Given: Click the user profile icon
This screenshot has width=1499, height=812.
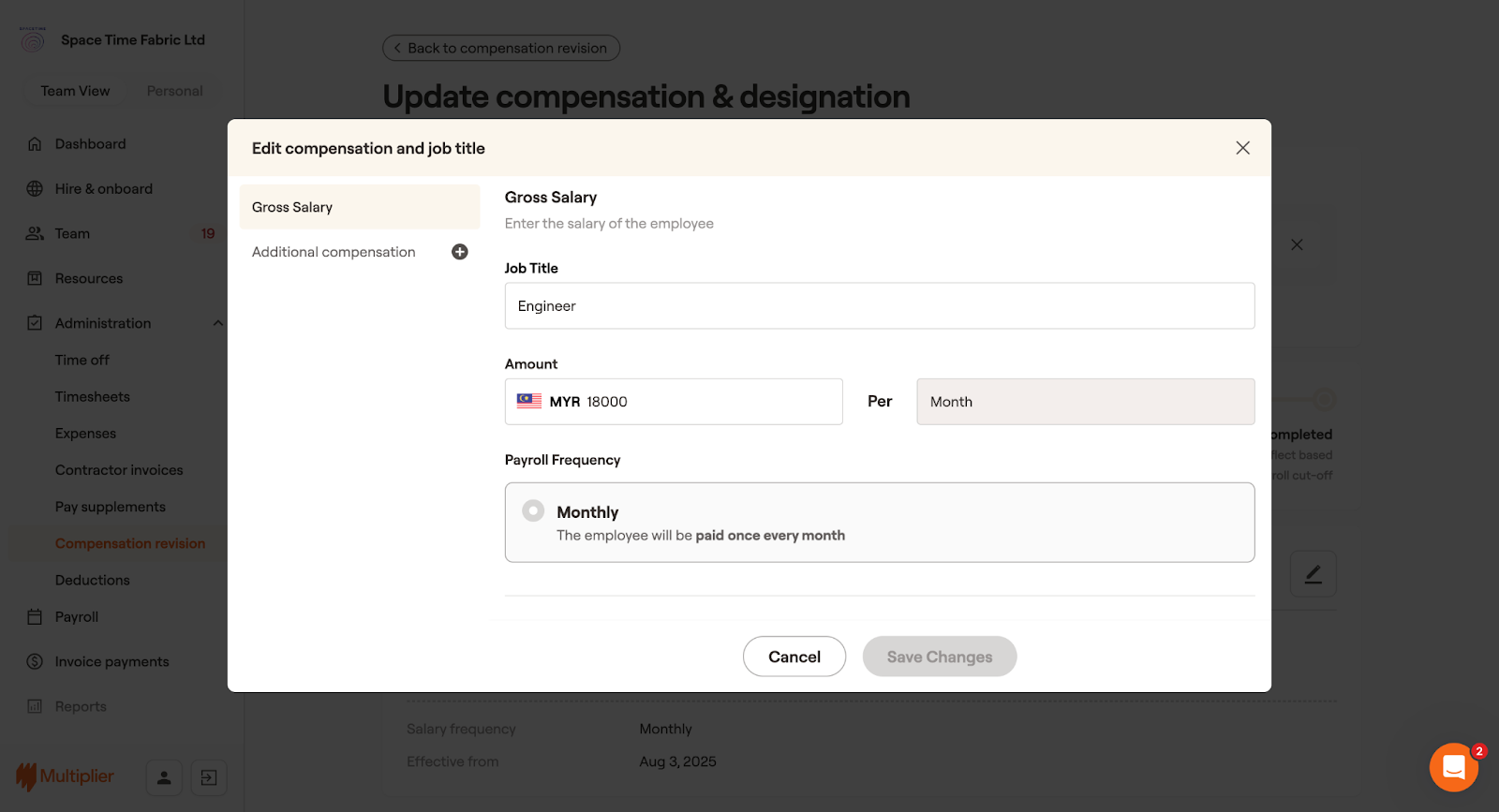Looking at the screenshot, I should click(x=164, y=777).
